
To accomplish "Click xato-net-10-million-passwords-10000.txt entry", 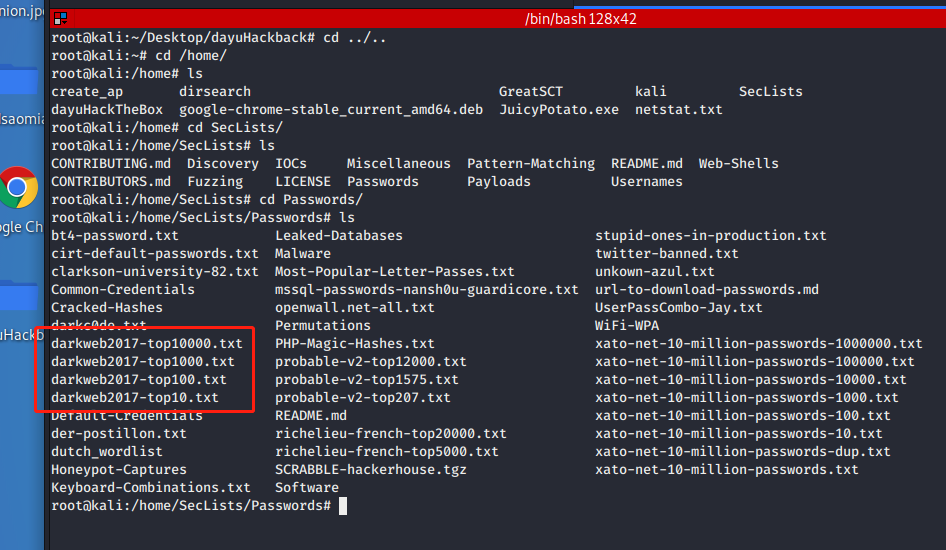I will click(751, 380).
